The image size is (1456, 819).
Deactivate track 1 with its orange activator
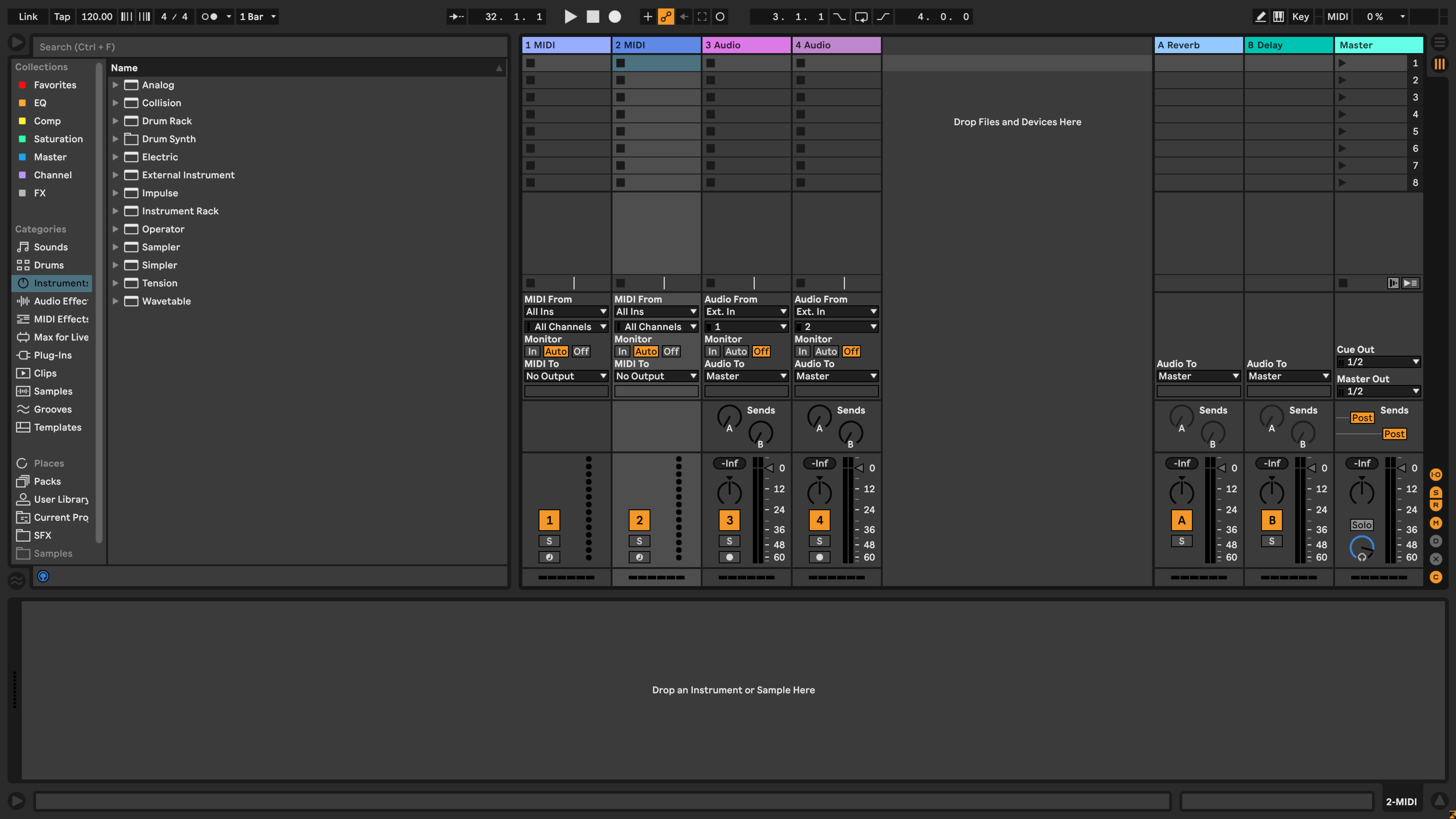(x=549, y=520)
